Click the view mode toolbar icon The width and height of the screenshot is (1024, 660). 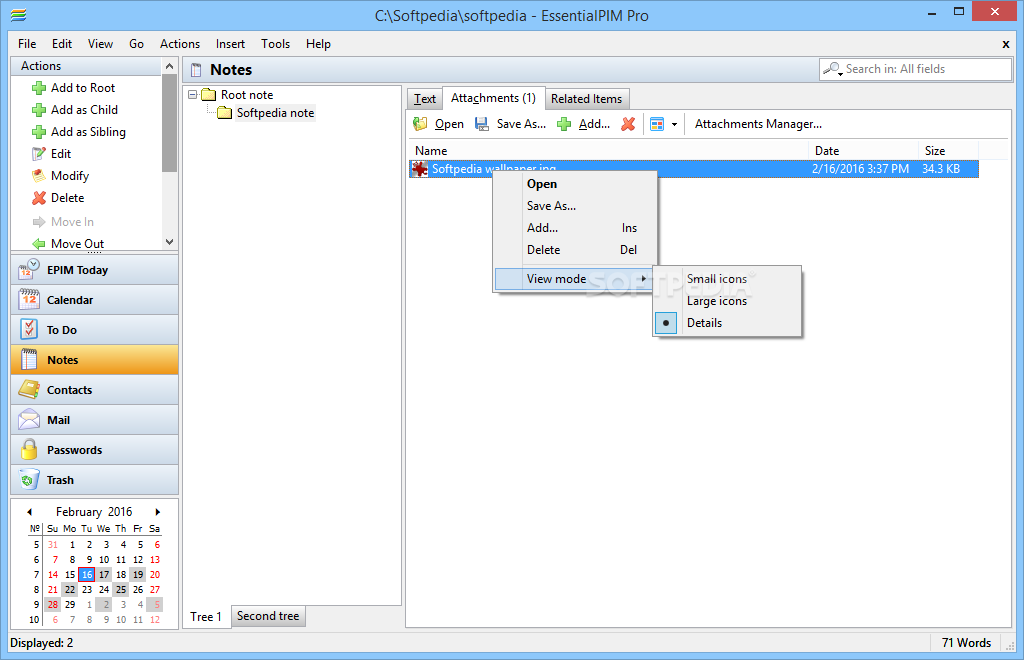coord(657,124)
